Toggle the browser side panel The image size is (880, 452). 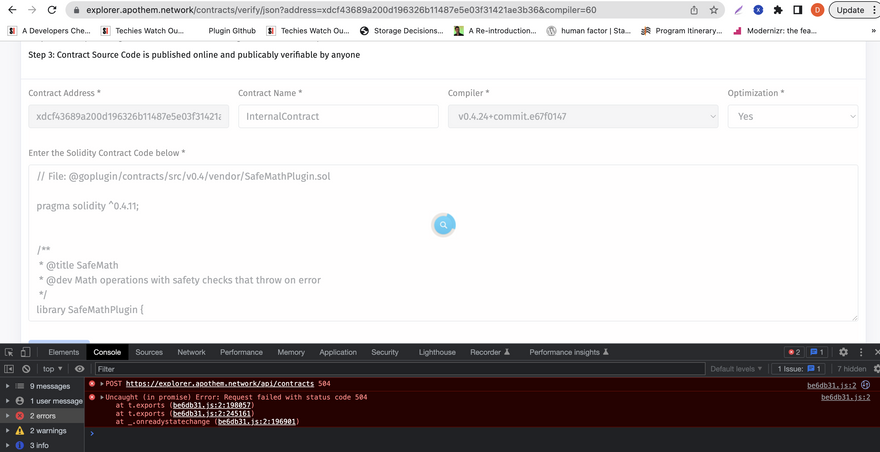pyautogui.click(x=797, y=10)
